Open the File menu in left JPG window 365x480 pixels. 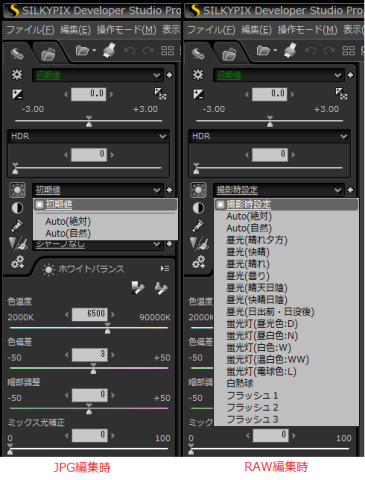[30, 30]
